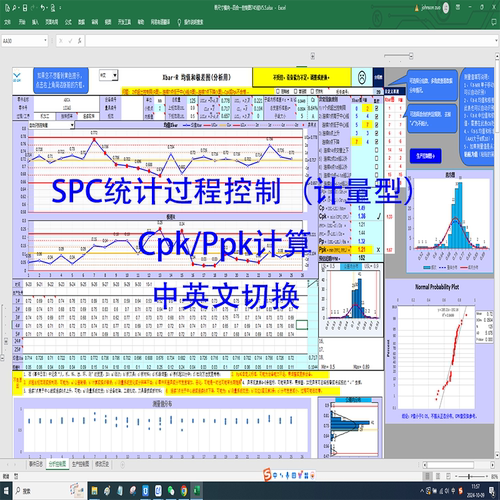This screenshot has height=500, width=500.
Task: Click the johnson.xue account name
Action: click(431, 7)
